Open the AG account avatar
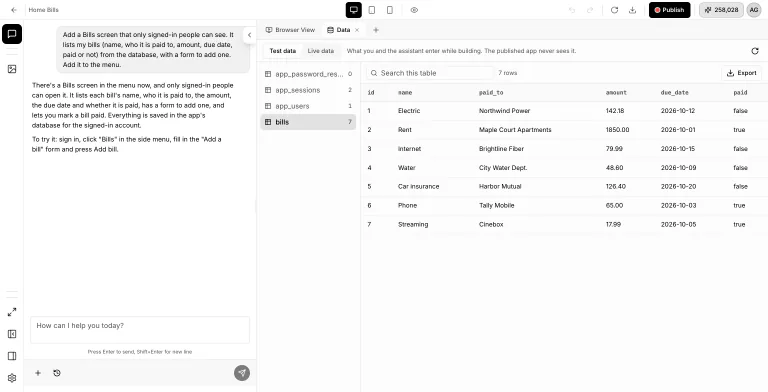Screen dimensions: 768x392 (x=754, y=10)
